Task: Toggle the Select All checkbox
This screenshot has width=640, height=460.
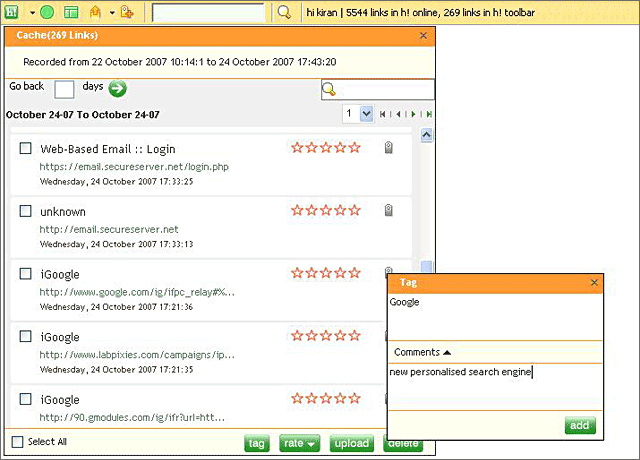Action: tap(17, 442)
